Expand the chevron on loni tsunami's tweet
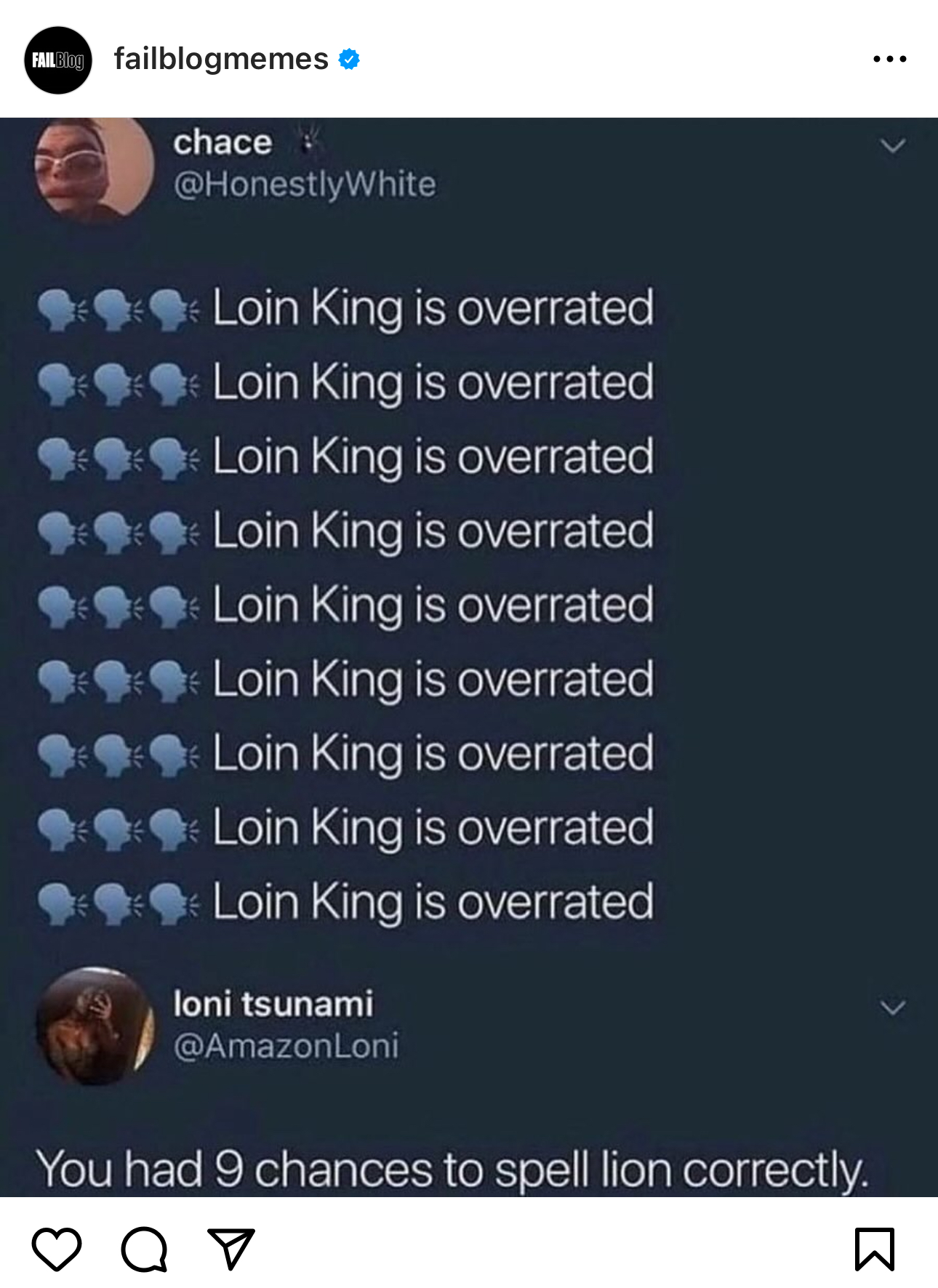This screenshot has height=1288, width=938. [892, 1007]
